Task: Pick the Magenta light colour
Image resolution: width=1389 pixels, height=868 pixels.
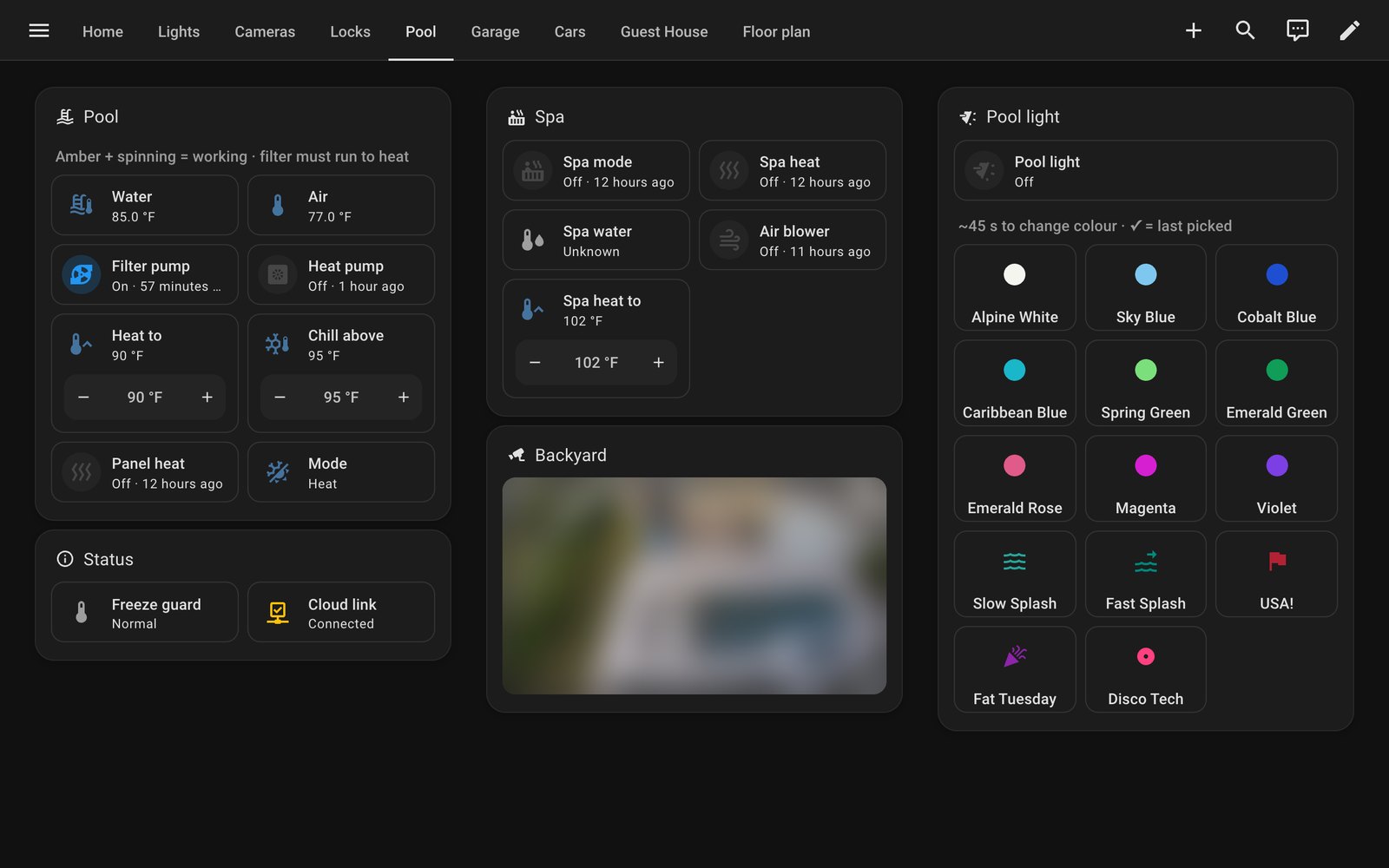Action: pyautogui.click(x=1146, y=479)
